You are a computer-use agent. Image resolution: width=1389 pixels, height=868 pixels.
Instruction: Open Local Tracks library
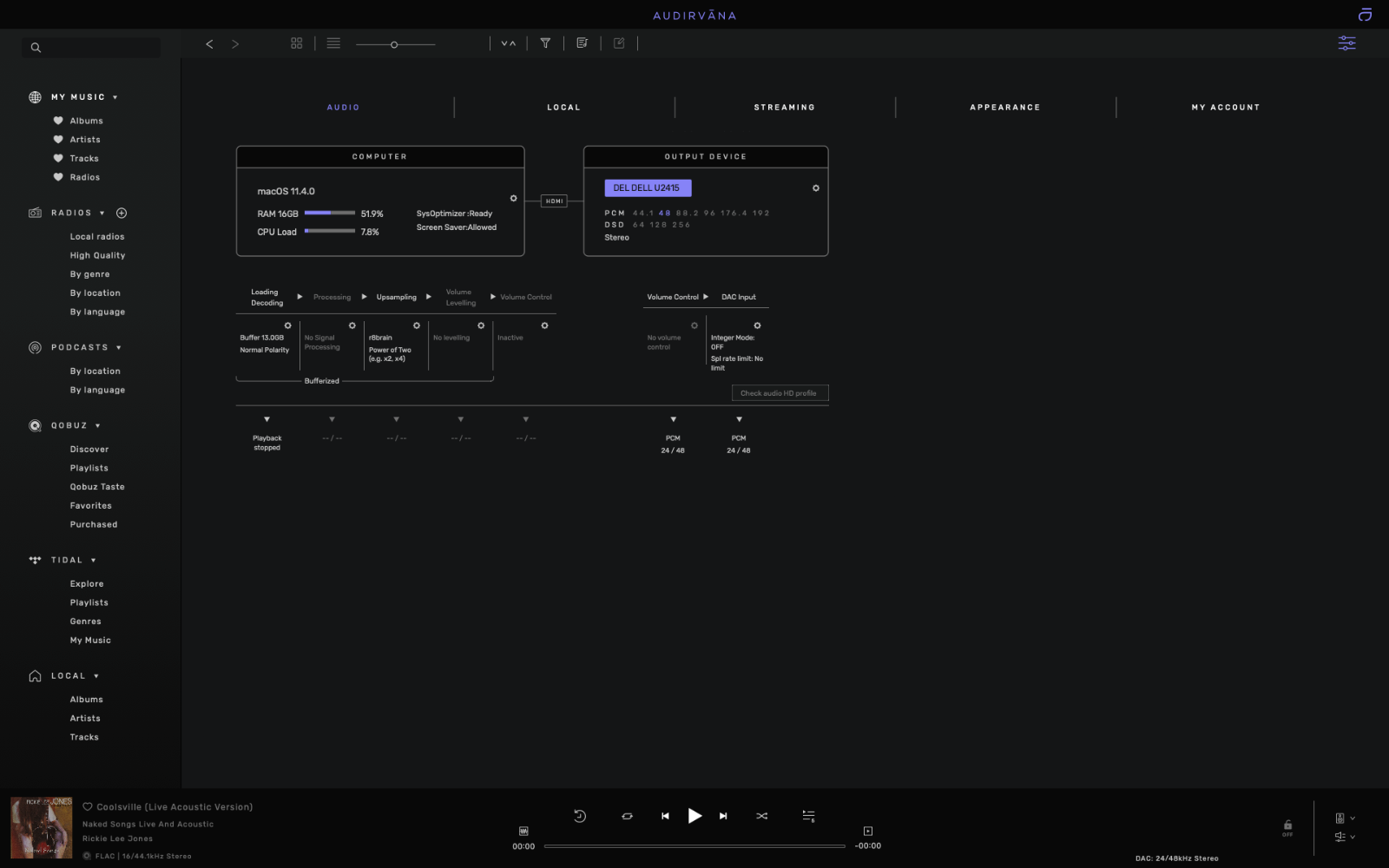tap(84, 738)
